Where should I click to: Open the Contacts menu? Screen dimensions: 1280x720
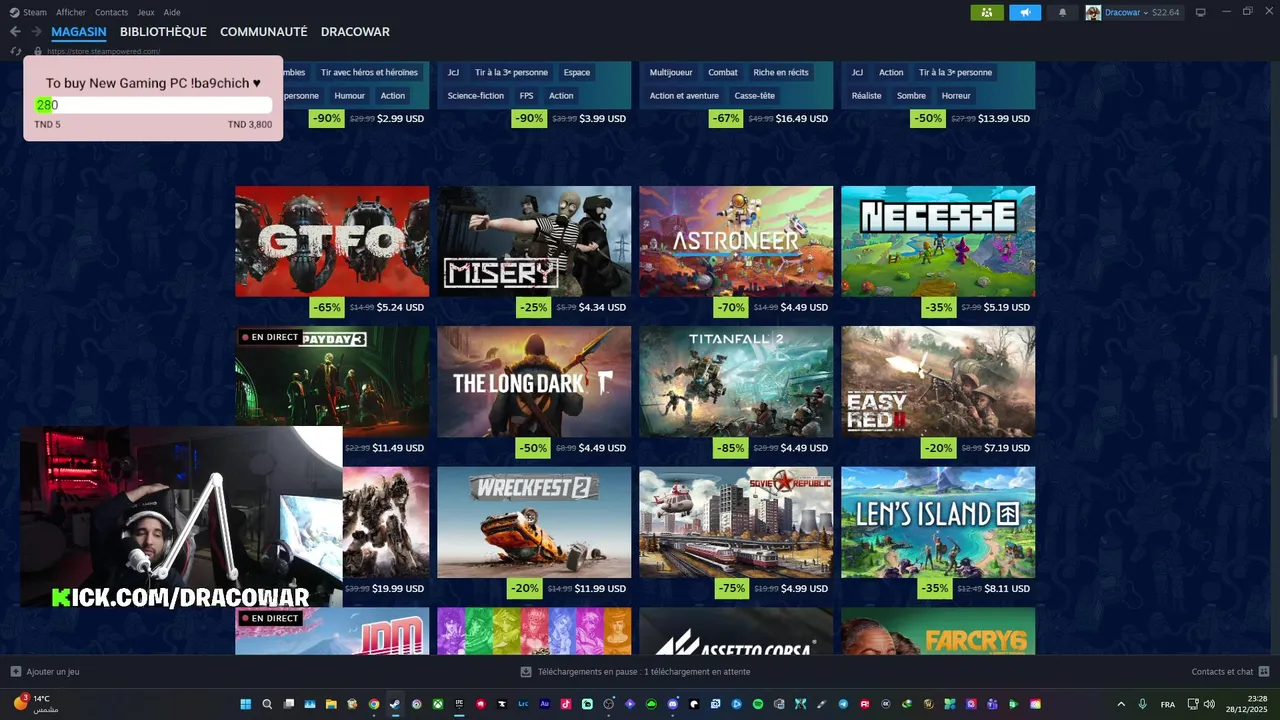click(x=111, y=12)
